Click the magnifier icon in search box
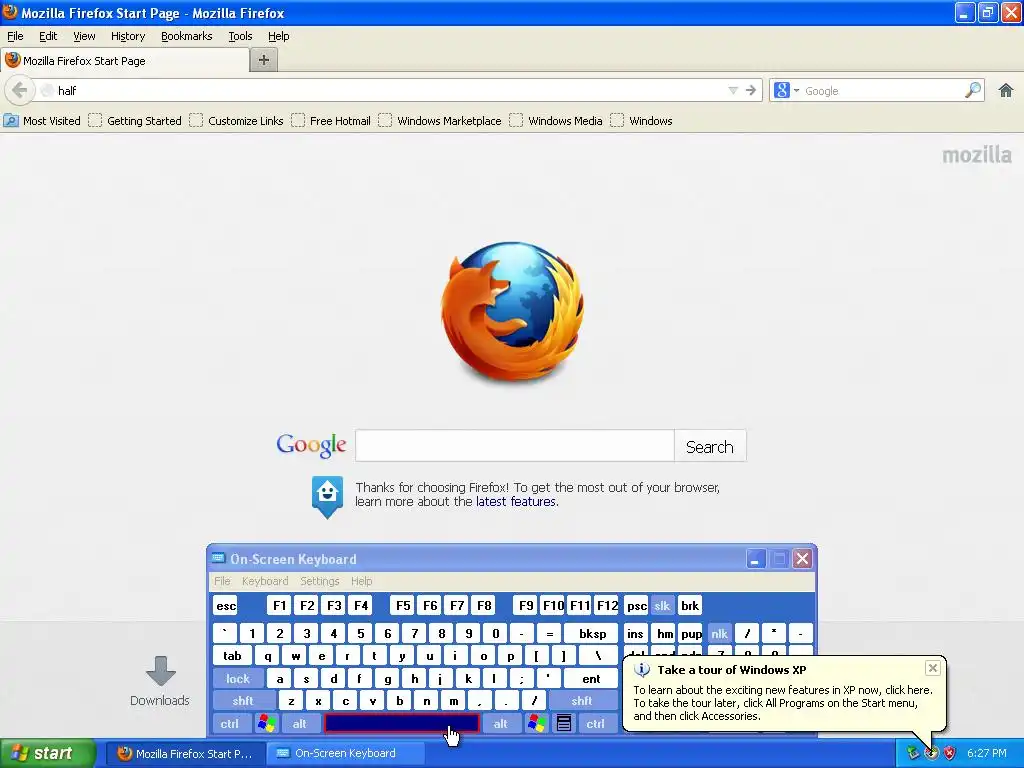This screenshot has height=768, width=1024. pos(973,90)
